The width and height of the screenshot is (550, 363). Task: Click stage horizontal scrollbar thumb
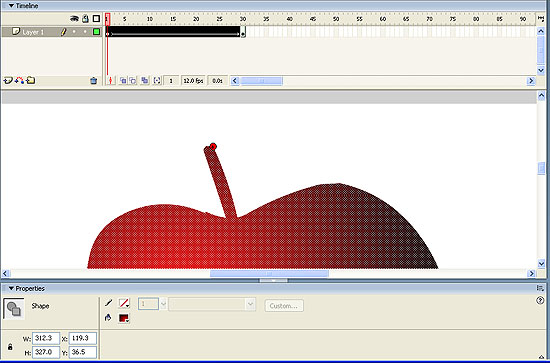(269, 273)
